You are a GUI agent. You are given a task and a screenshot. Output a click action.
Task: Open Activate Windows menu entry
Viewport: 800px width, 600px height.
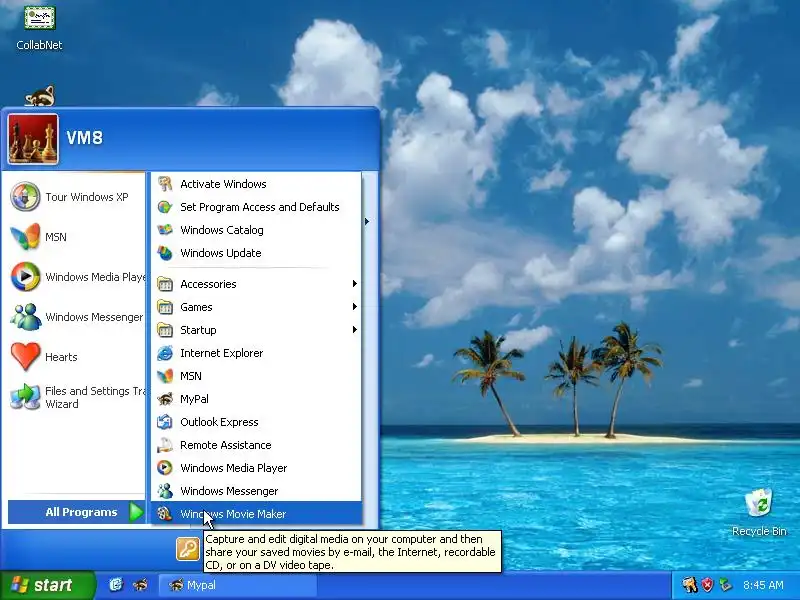pos(256,184)
